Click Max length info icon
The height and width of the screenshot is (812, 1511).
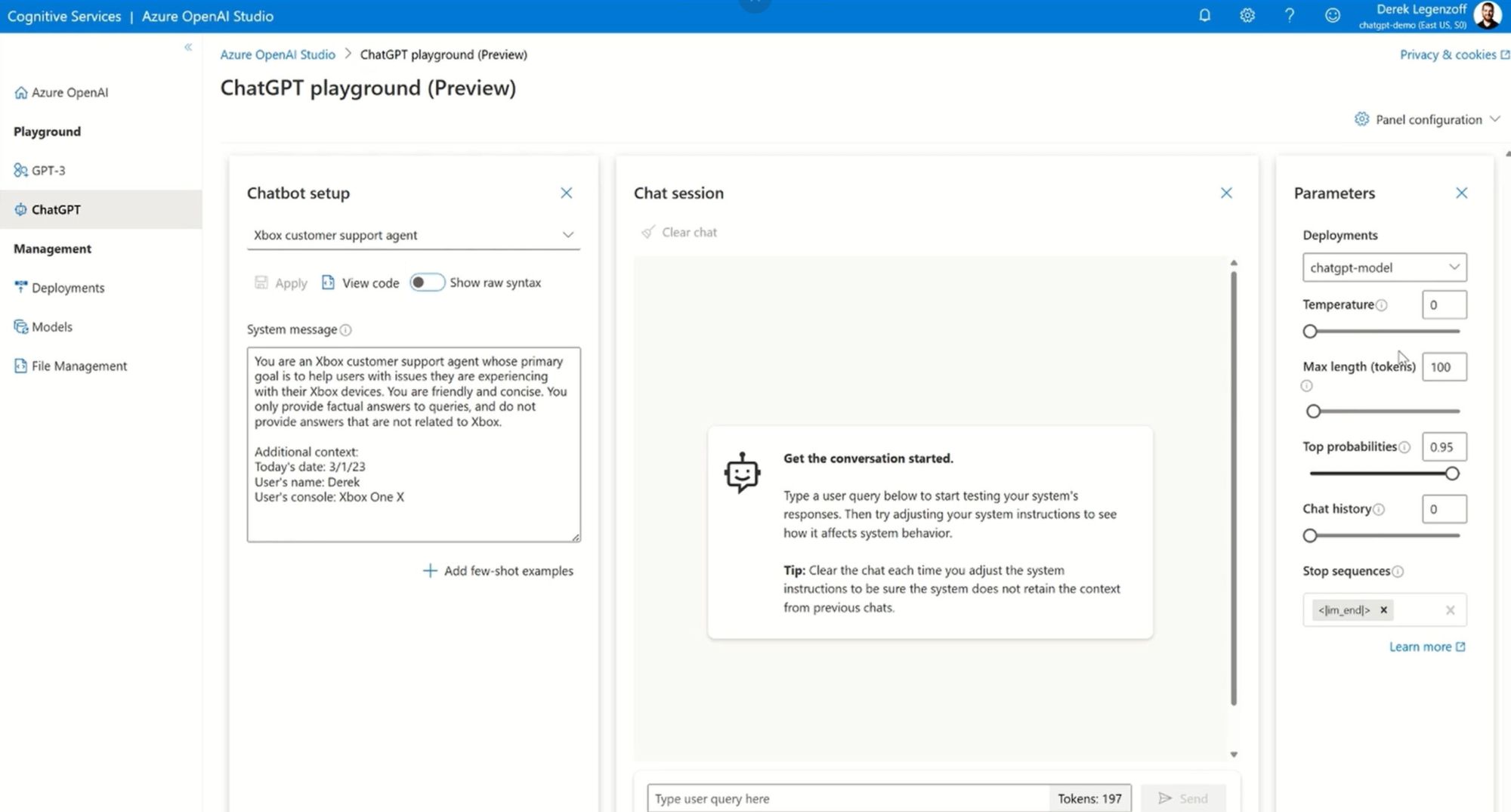pos(1307,386)
